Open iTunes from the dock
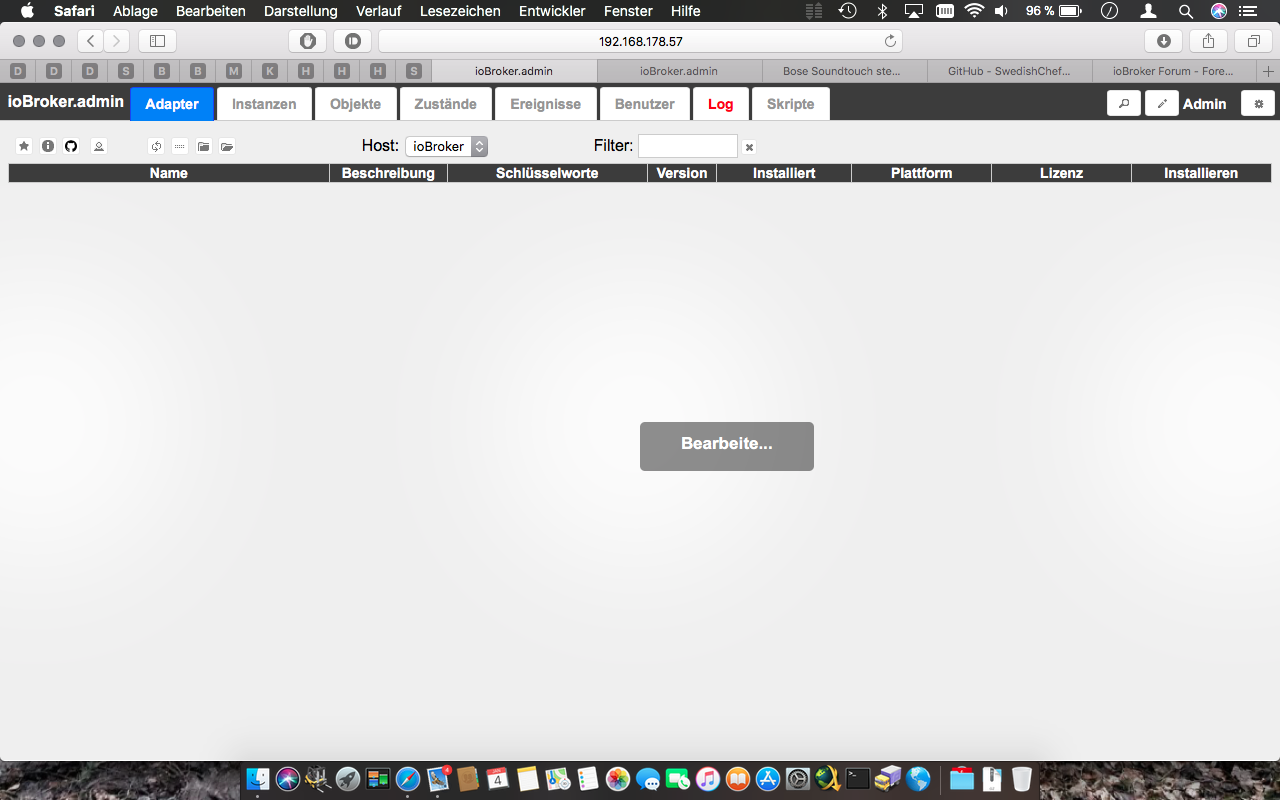 708,778
